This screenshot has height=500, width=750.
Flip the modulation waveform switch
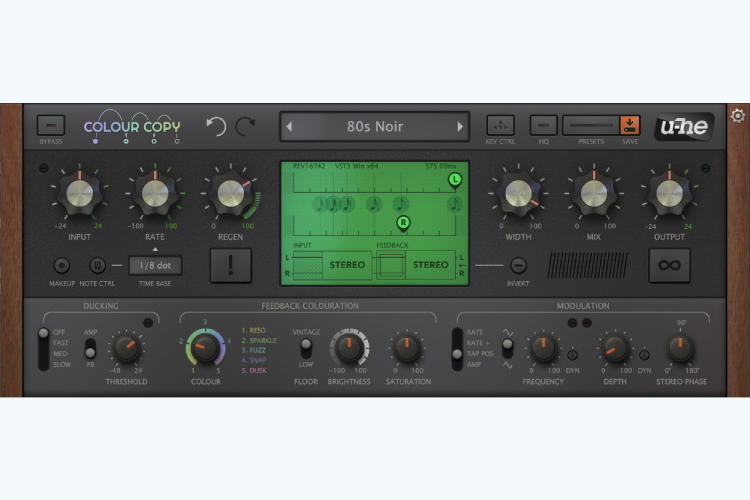click(507, 348)
